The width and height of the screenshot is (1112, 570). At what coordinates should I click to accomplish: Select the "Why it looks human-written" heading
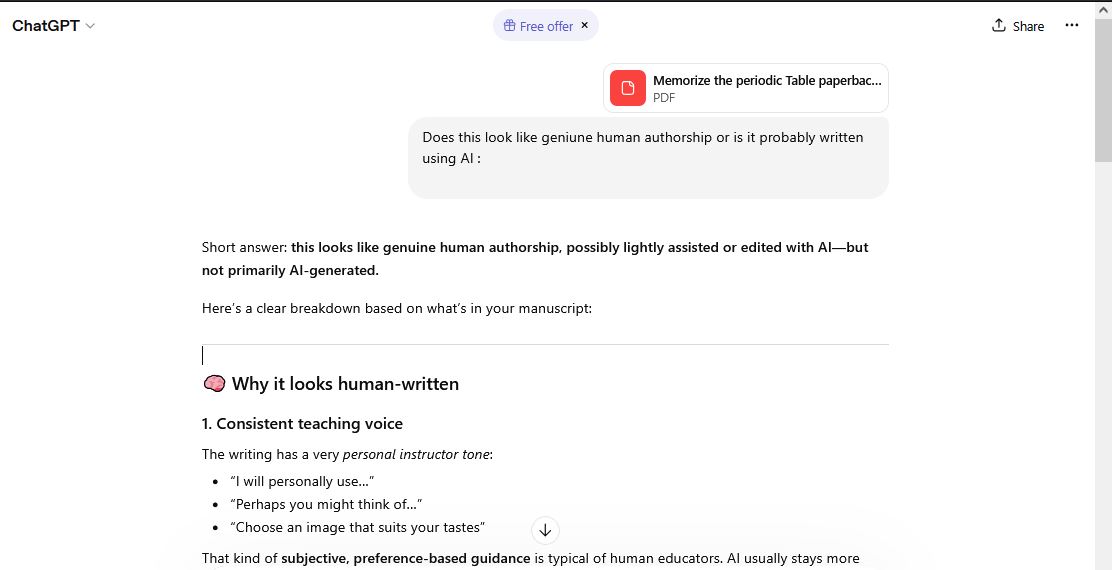coord(345,384)
